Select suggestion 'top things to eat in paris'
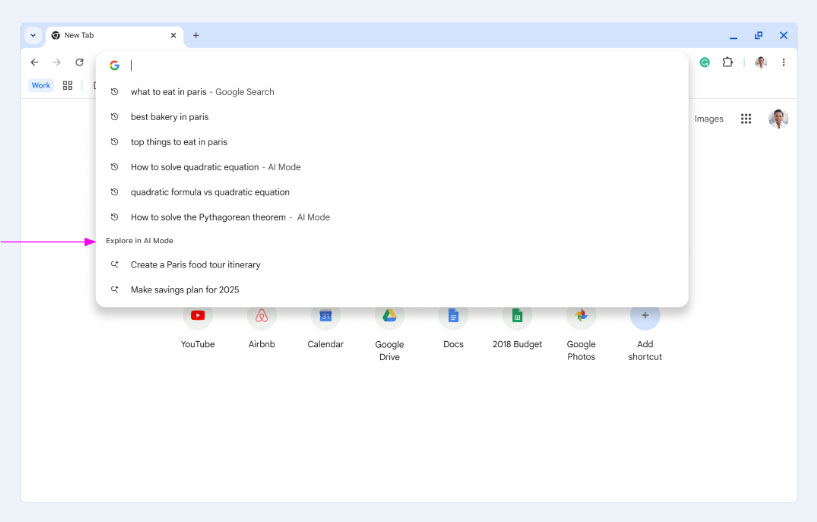 point(392,142)
